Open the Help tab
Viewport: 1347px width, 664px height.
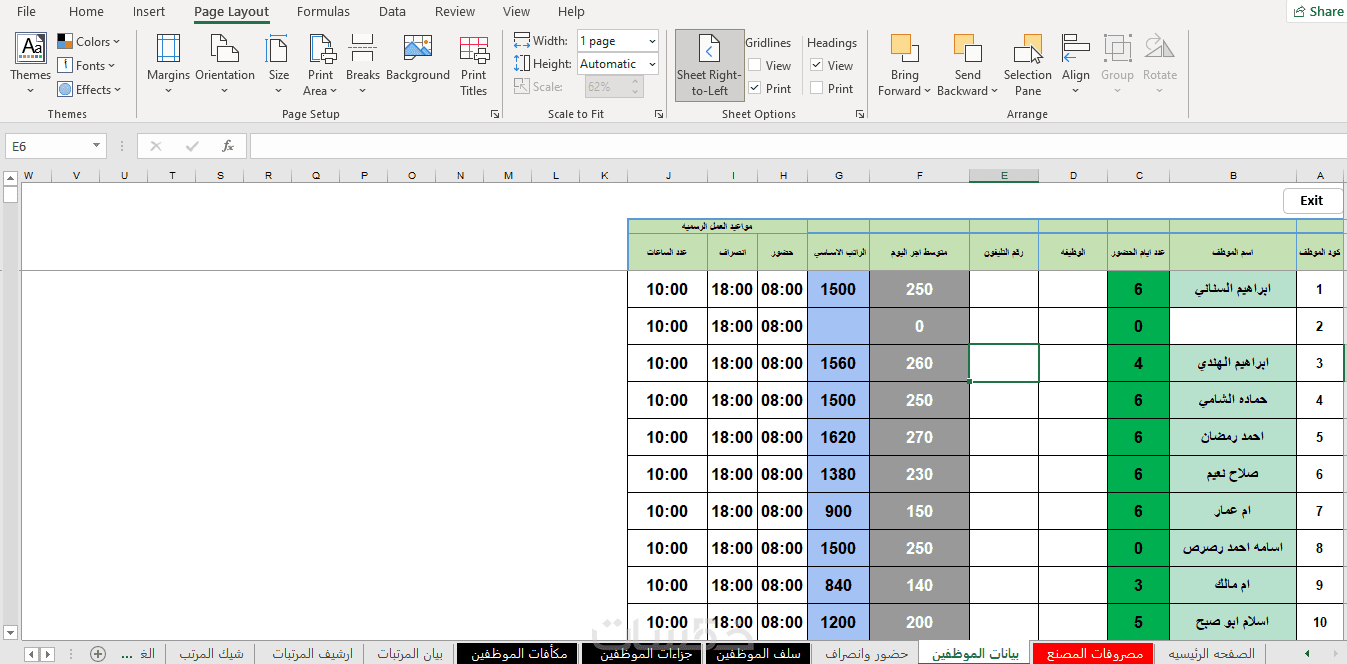tap(571, 12)
